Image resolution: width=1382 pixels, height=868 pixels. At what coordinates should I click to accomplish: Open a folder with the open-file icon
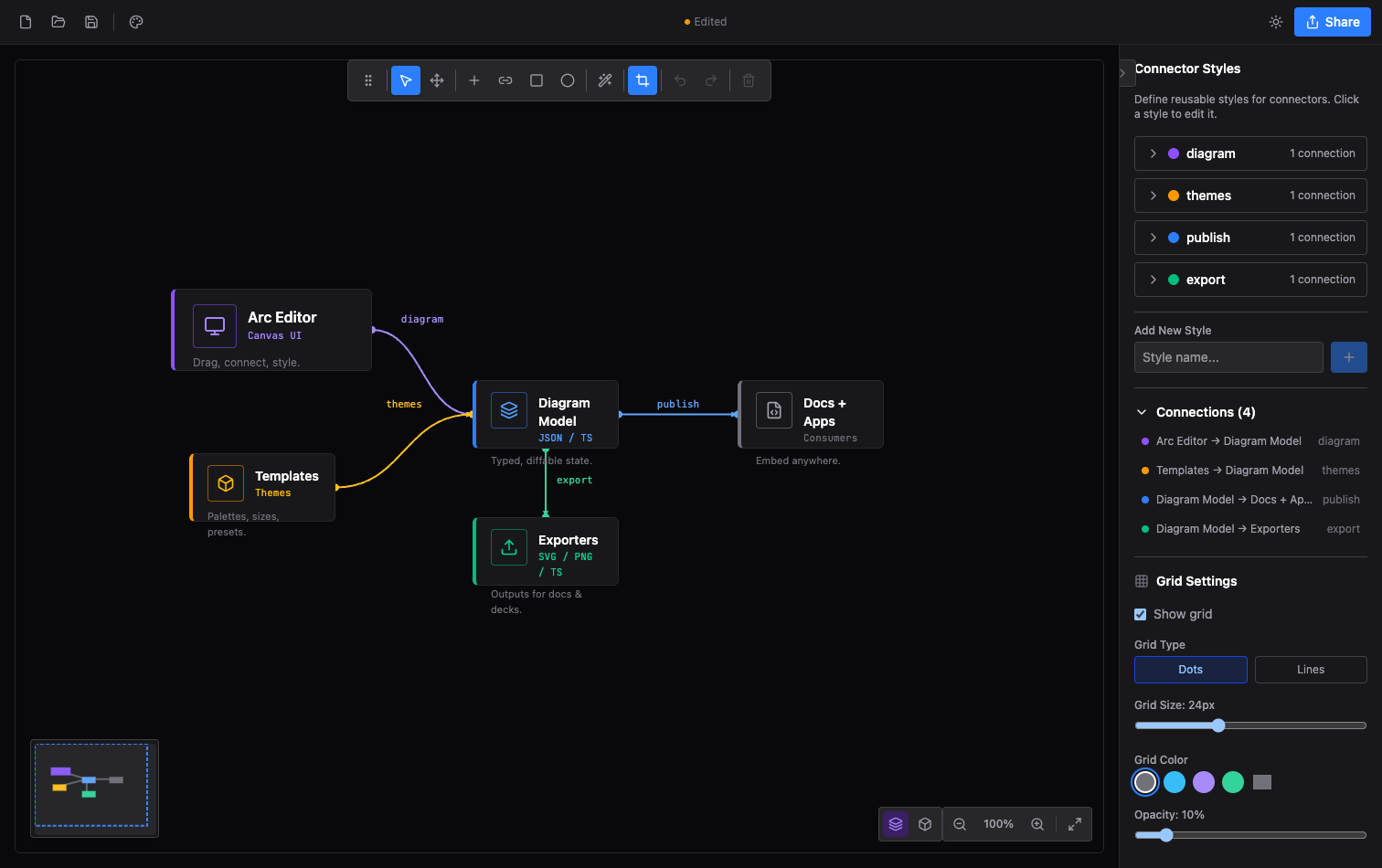(x=58, y=22)
